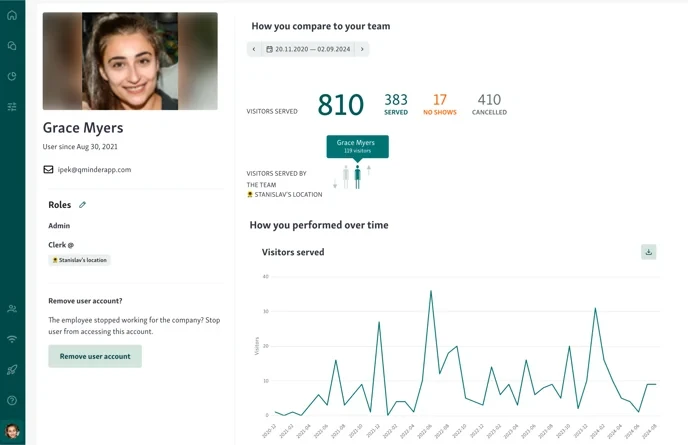The image size is (688, 445).
Task: Open the user avatar at sidebar bottom
Action: (12, 432)
